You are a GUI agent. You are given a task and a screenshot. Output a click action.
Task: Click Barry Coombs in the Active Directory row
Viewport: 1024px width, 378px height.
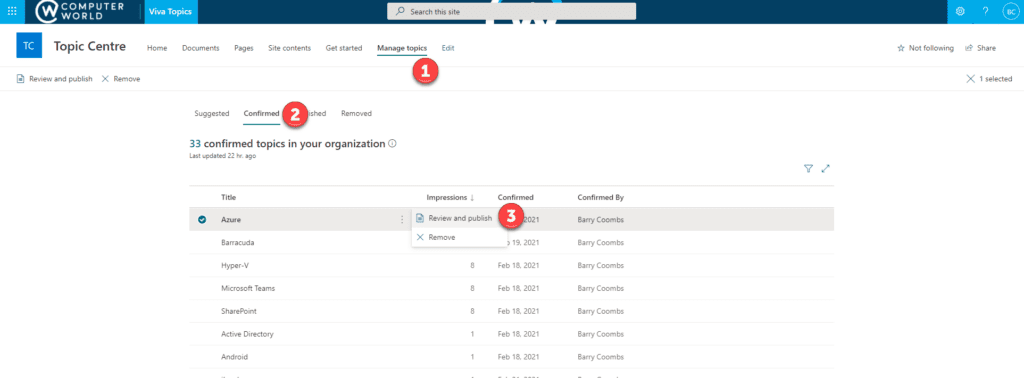[601, 334]
